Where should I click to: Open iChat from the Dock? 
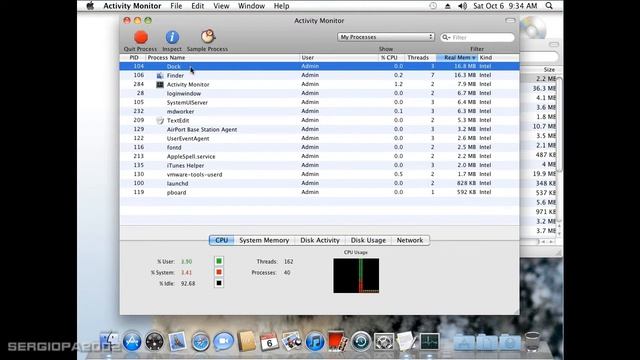click(x=223, y=341)
